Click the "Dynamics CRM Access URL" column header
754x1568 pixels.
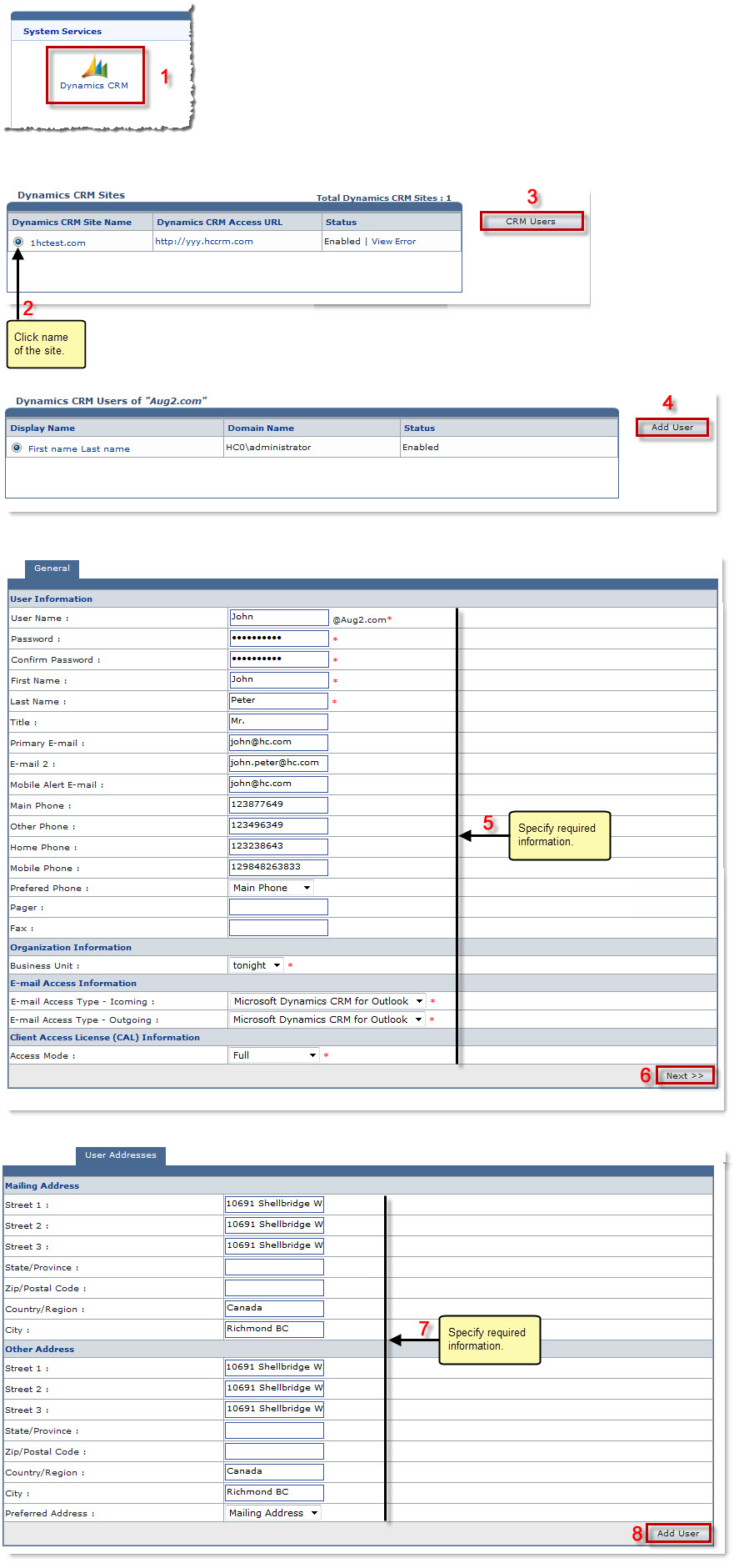point(220,223)
